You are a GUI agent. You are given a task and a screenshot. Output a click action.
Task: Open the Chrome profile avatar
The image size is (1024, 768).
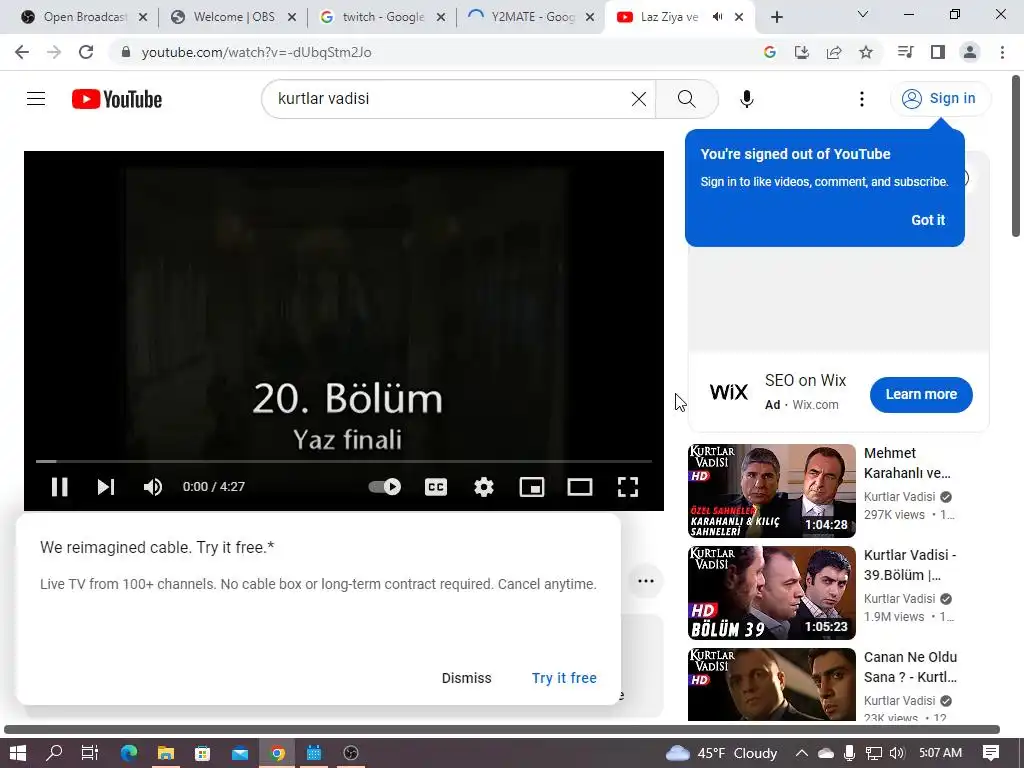pos(970,52)
